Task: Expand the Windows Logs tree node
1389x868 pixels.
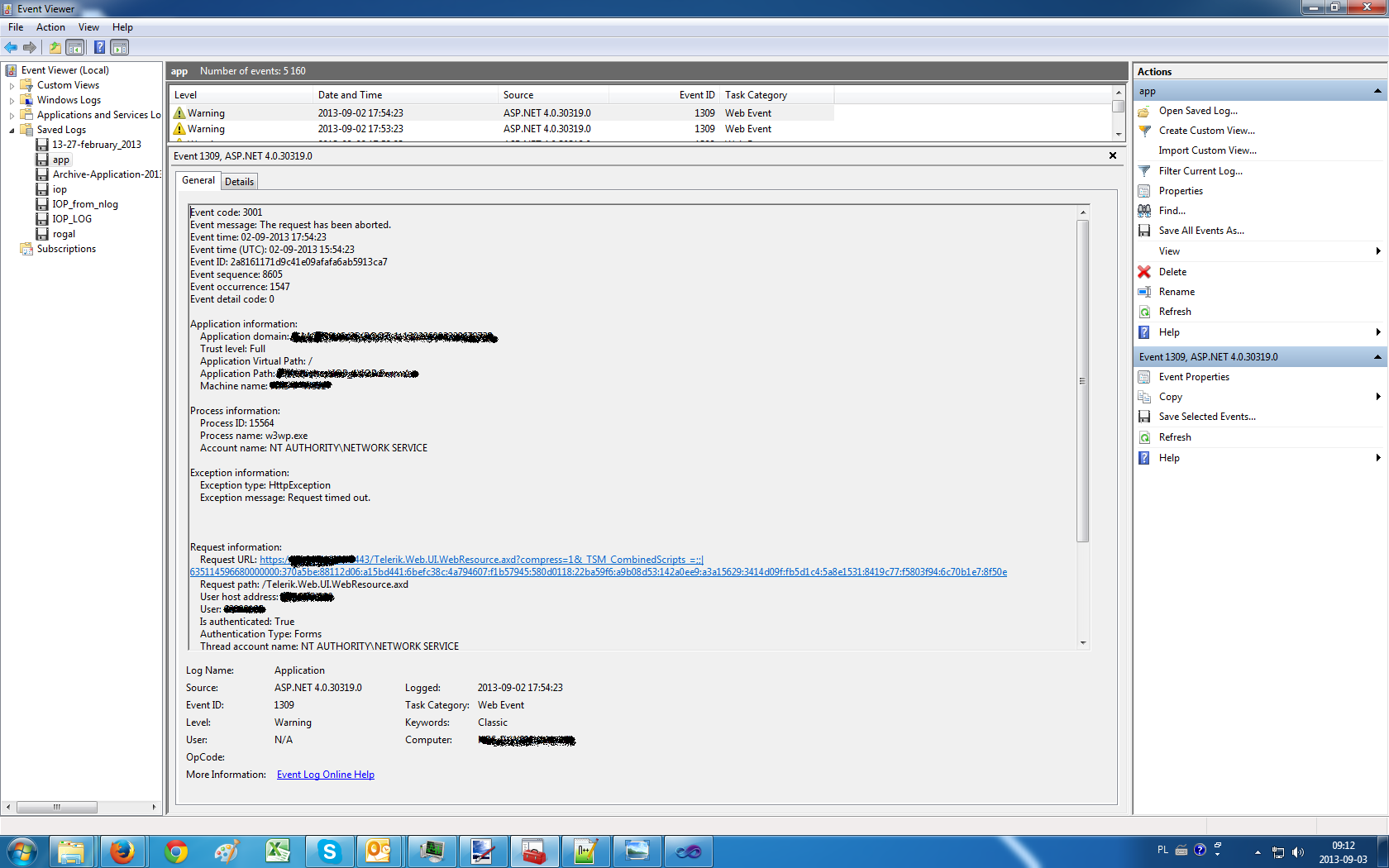Action: [x=12, y=100]
